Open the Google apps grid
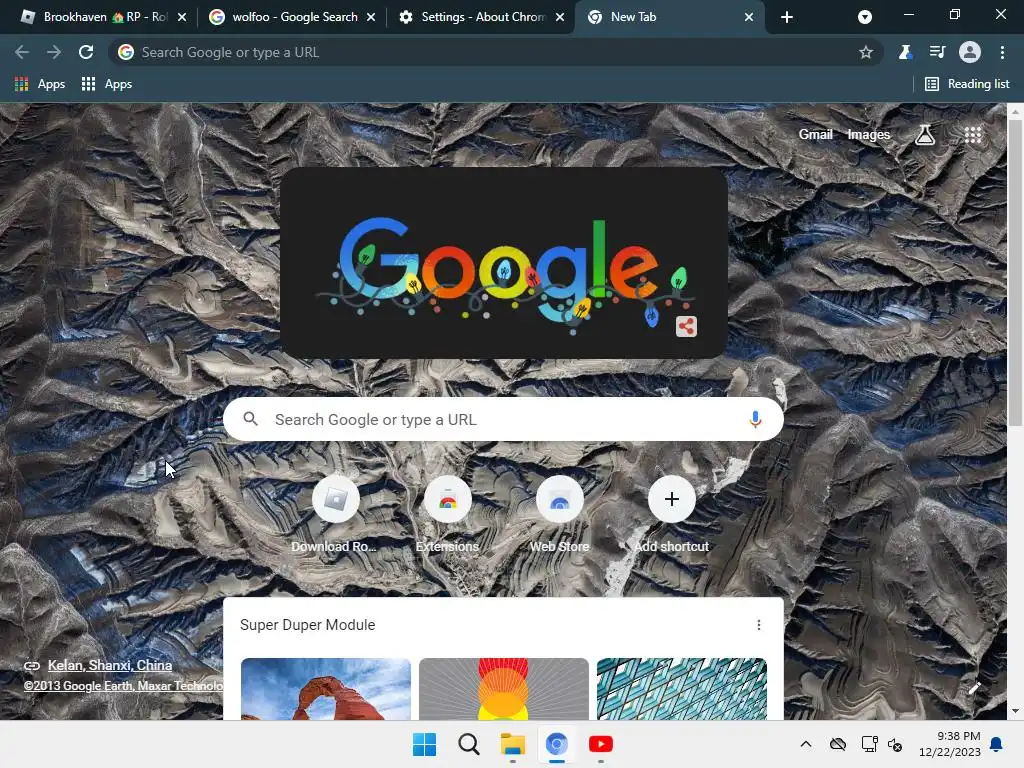The width and height of the screenshot is (1024, 768). click(972, 135)
